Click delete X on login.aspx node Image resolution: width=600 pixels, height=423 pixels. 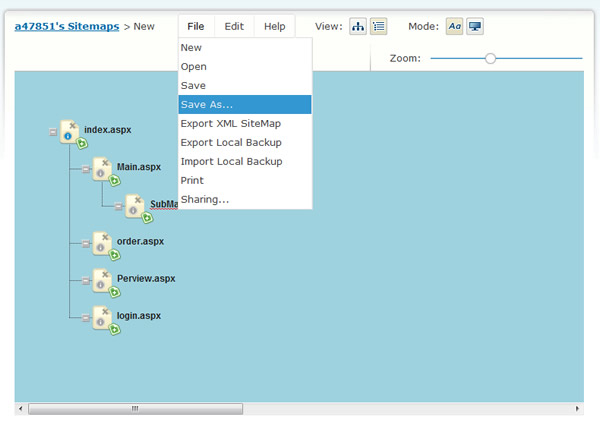pyautogui.click(x=105, y=310)
